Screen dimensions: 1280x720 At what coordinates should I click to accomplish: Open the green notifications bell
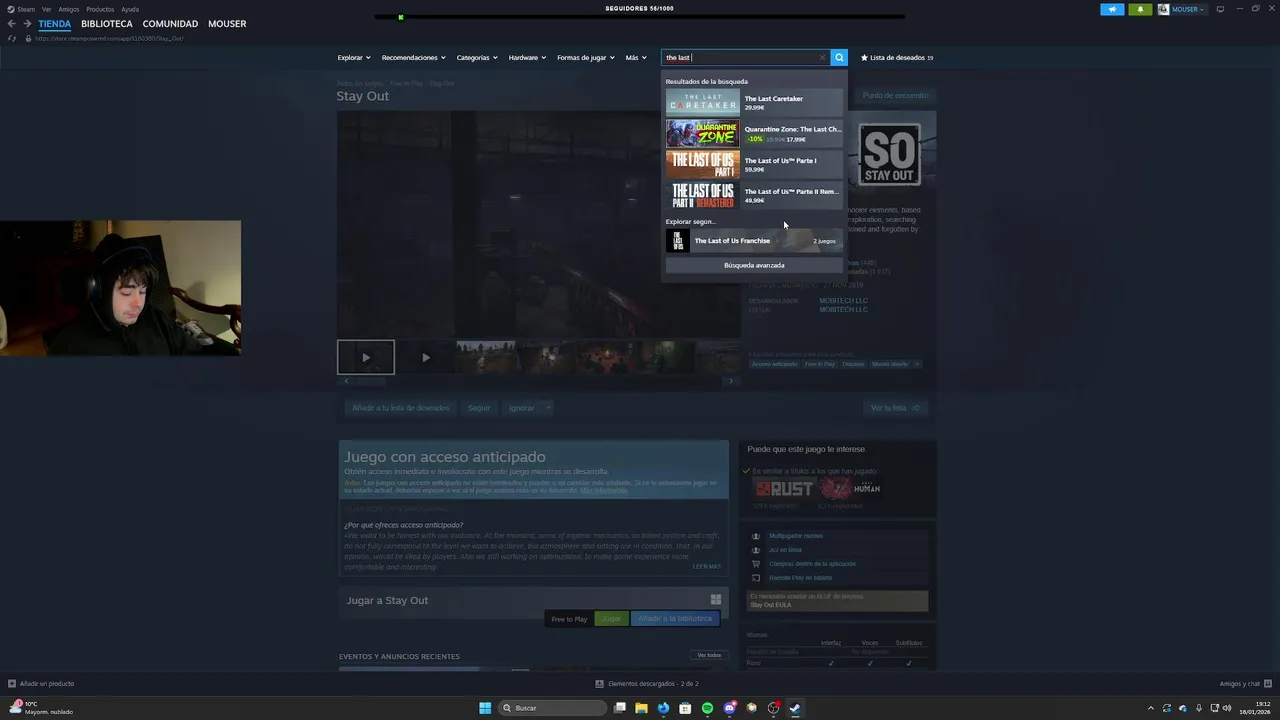pos(1140,9)
